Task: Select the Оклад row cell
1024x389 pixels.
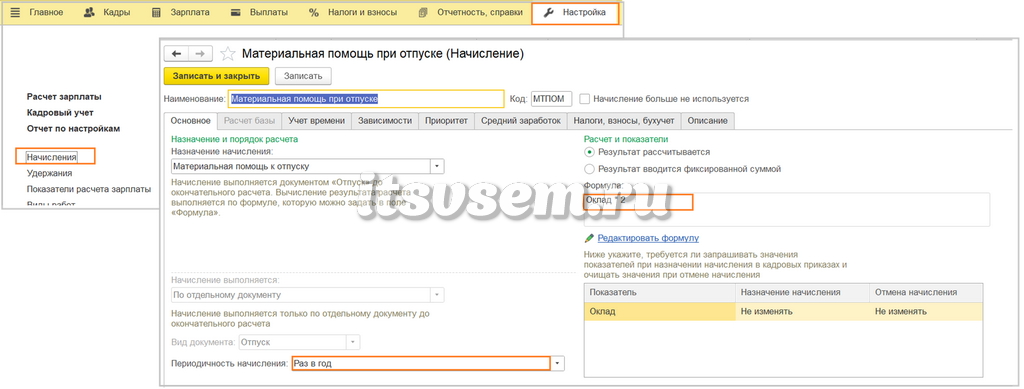Action: tap(660, 311)
